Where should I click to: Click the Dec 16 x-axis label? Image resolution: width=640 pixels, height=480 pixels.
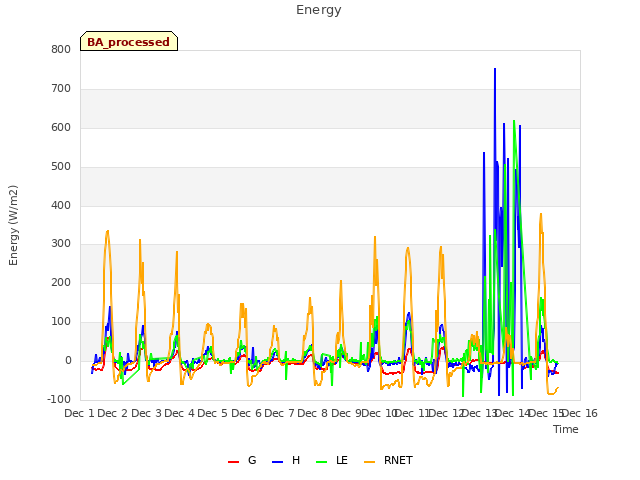(x=579, y=413)
